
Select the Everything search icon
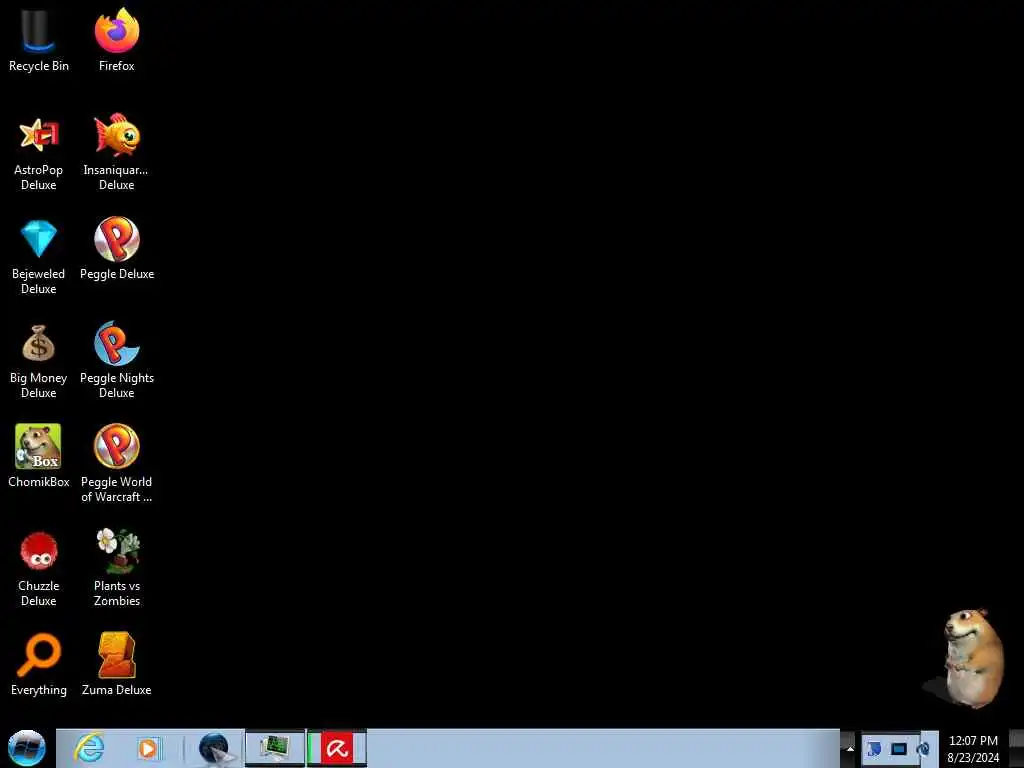click(39, 665)
